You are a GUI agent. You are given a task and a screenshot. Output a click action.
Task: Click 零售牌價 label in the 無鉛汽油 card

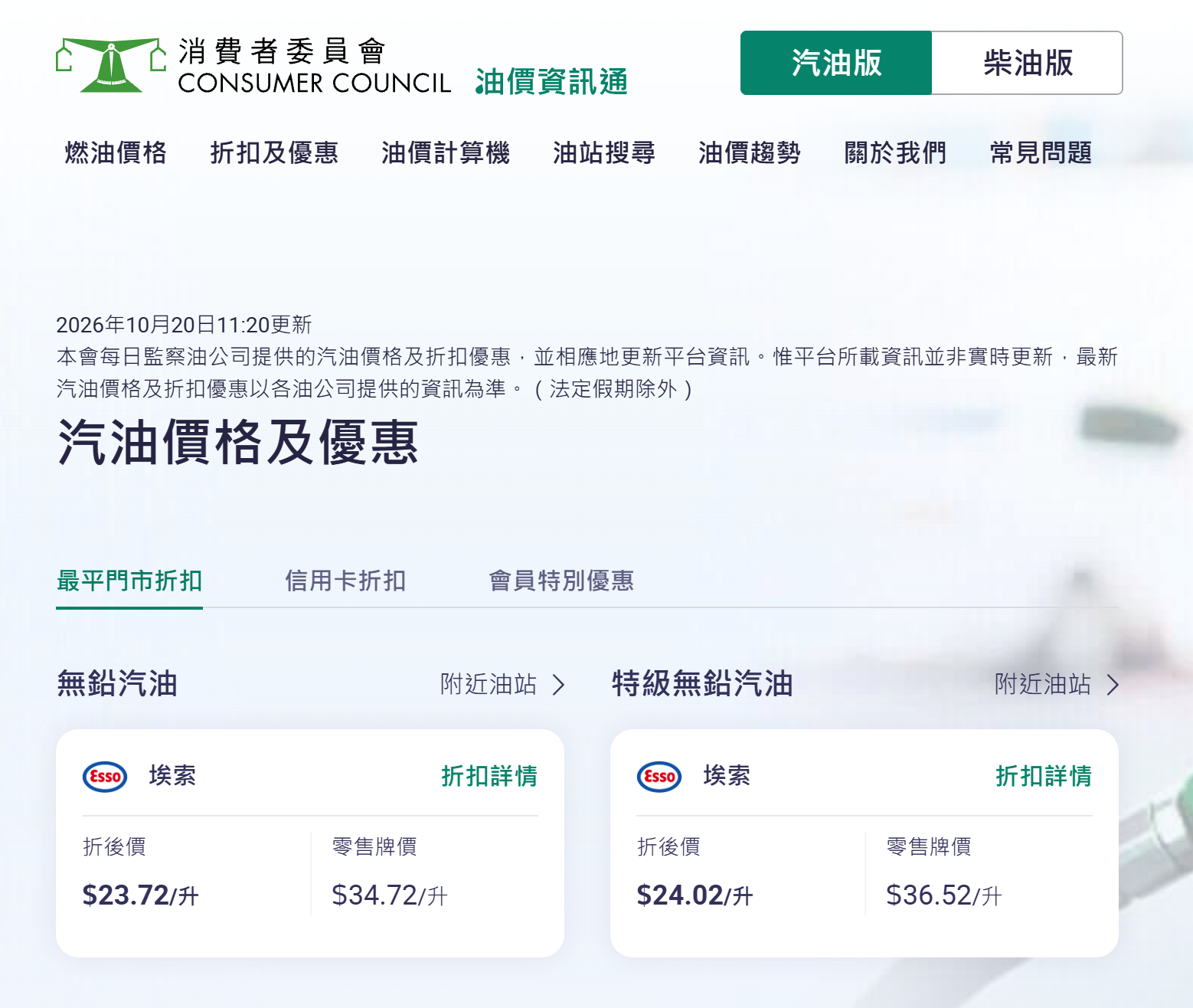[374, 846]
